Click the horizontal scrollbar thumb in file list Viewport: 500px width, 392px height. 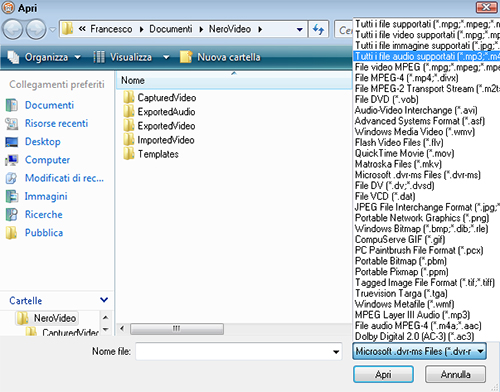click(177, 329)
